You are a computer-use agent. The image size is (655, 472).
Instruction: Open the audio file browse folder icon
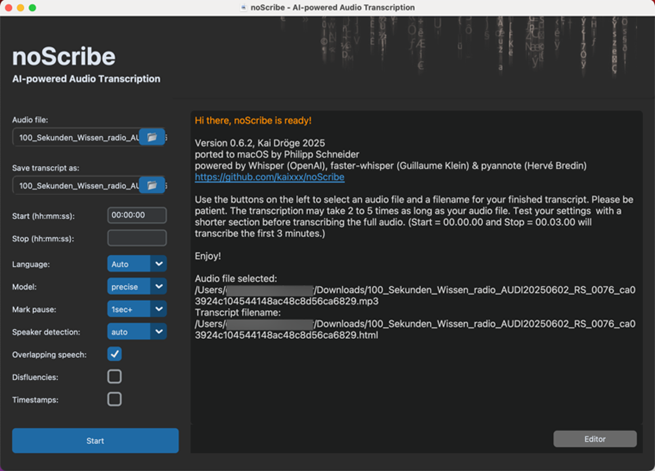(152, 137)
